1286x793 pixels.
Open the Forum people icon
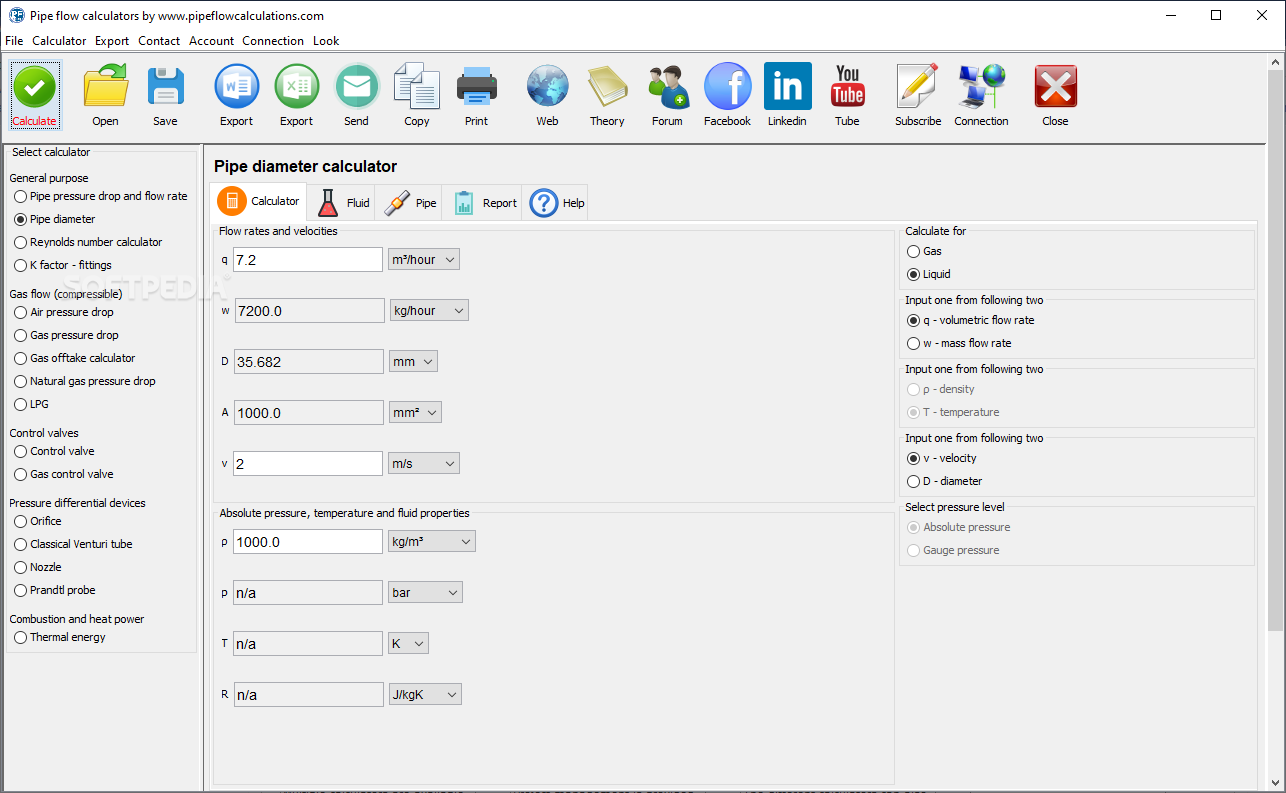coord(667,88)
